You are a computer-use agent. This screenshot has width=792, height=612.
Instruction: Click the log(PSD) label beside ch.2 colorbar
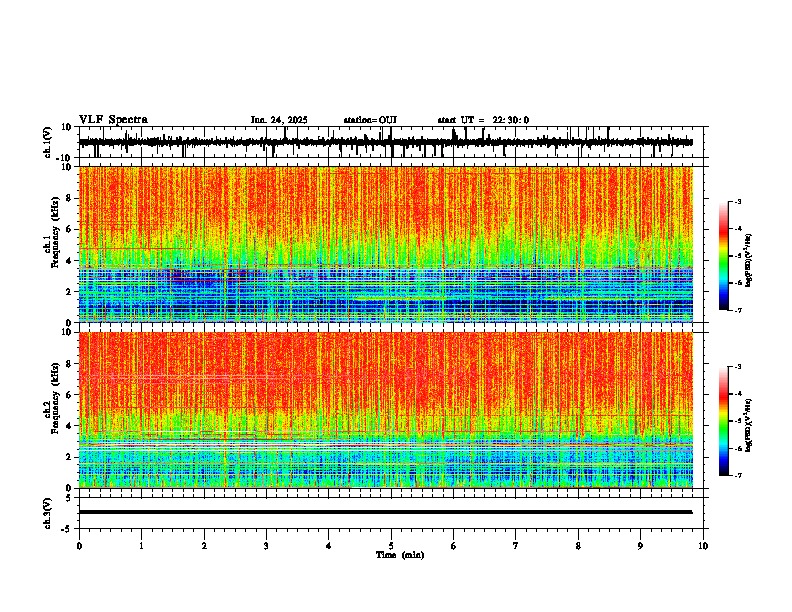click(x=748, y=425)
